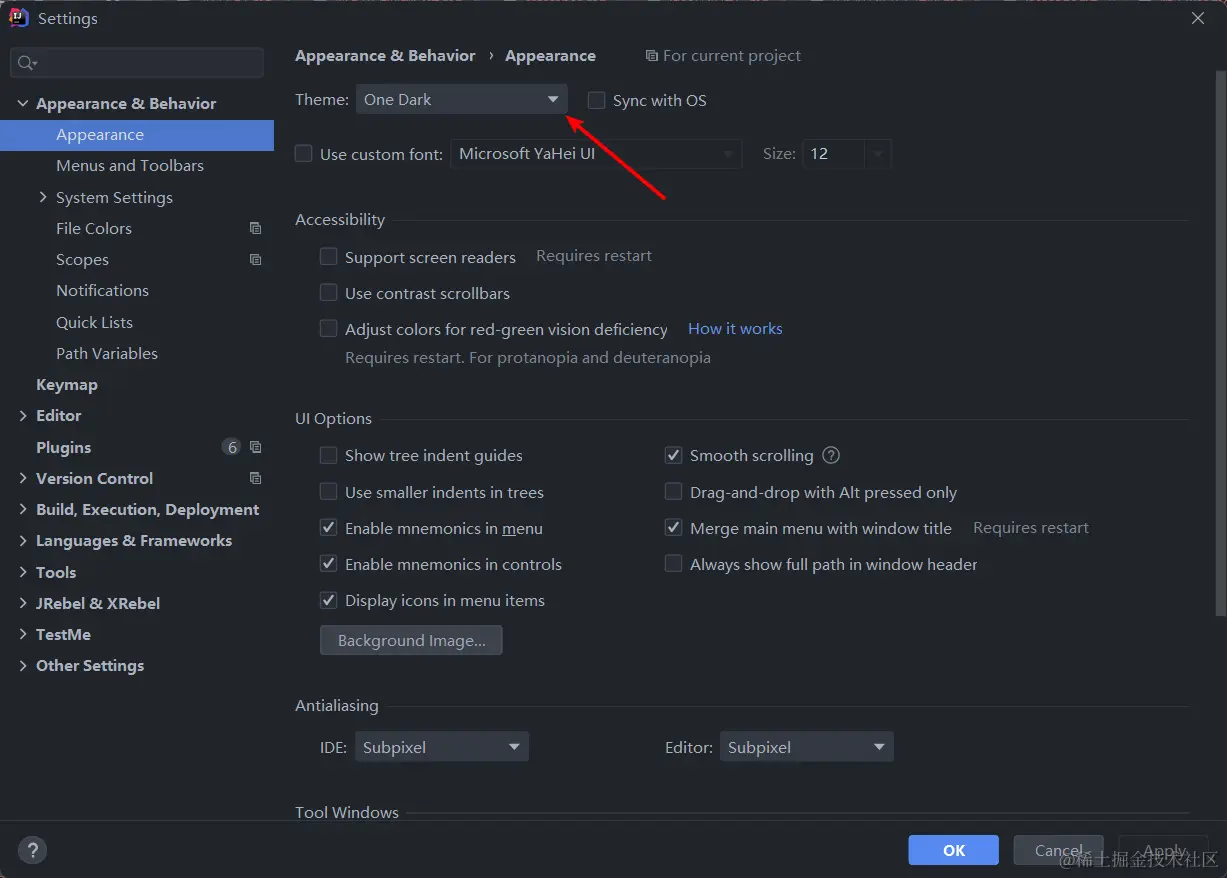The width and height of the screenshot is (1227, 878).
Task: Enable Use custom font checkbox
Action: pos(304,154)
